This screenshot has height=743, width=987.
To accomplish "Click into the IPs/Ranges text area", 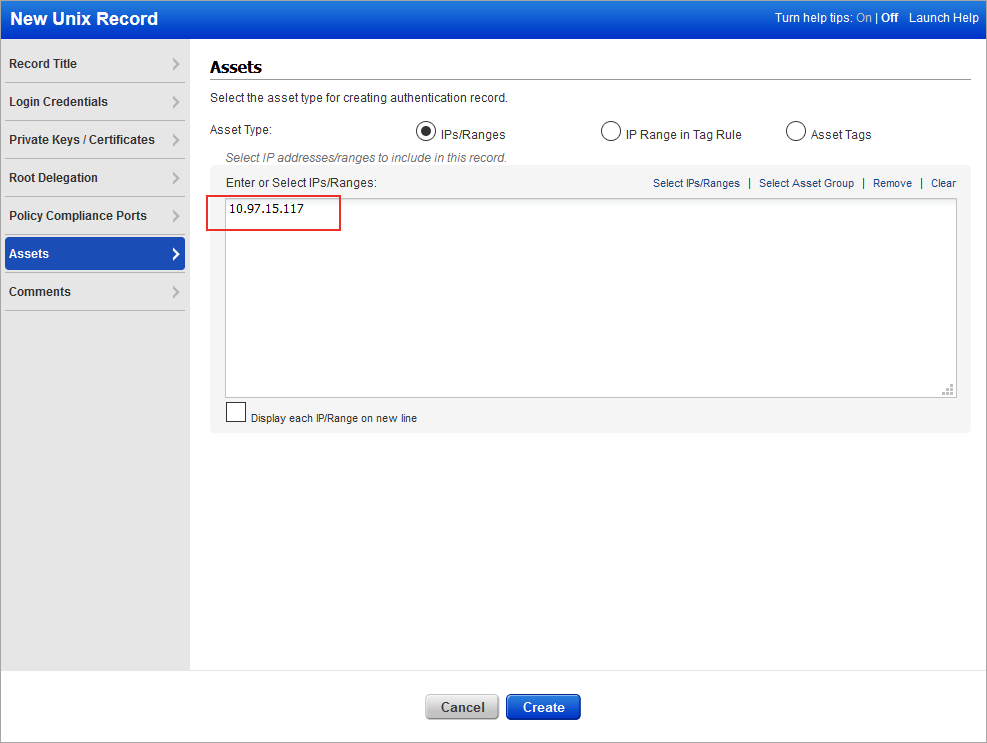I will point(590,298).
